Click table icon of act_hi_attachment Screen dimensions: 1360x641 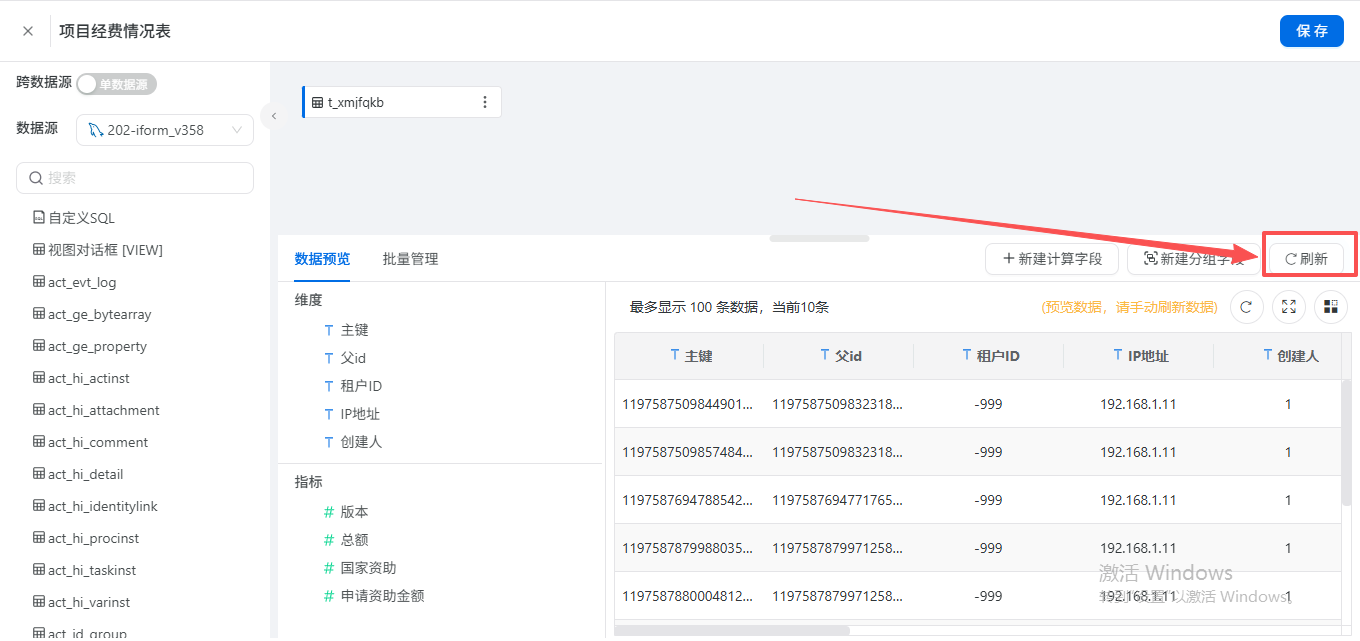[x=39, y=410]
